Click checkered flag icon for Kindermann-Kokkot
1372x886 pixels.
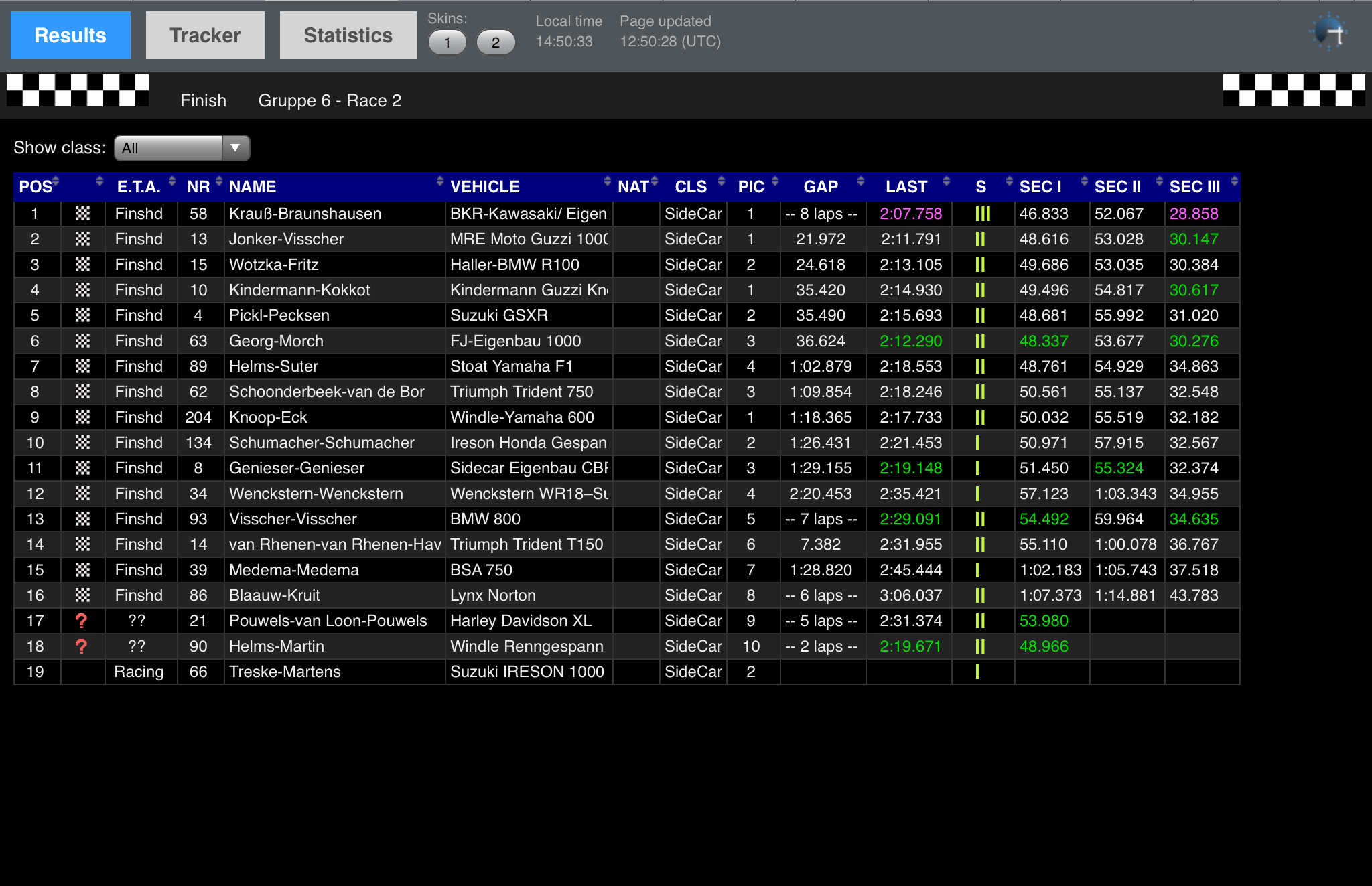click(82, 290)
